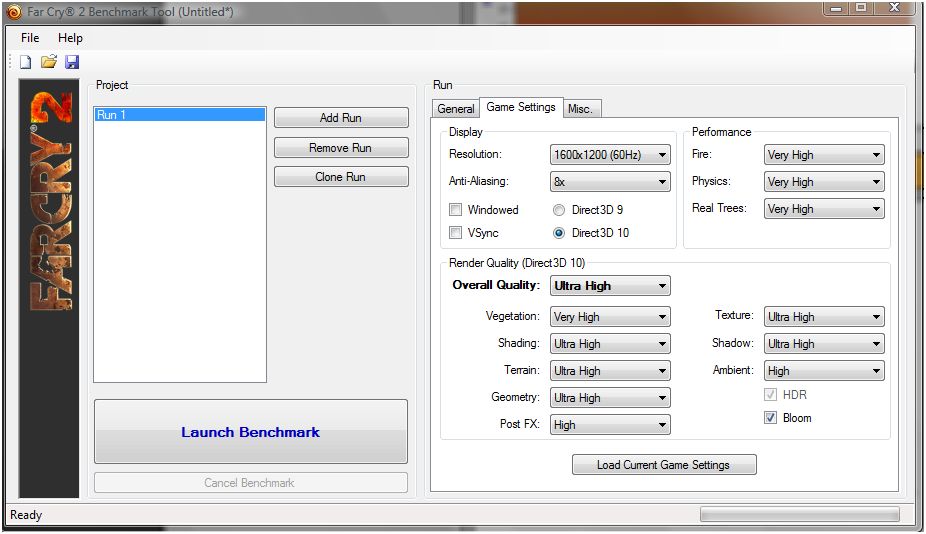Click the Remove Run button

click(341, 148)
